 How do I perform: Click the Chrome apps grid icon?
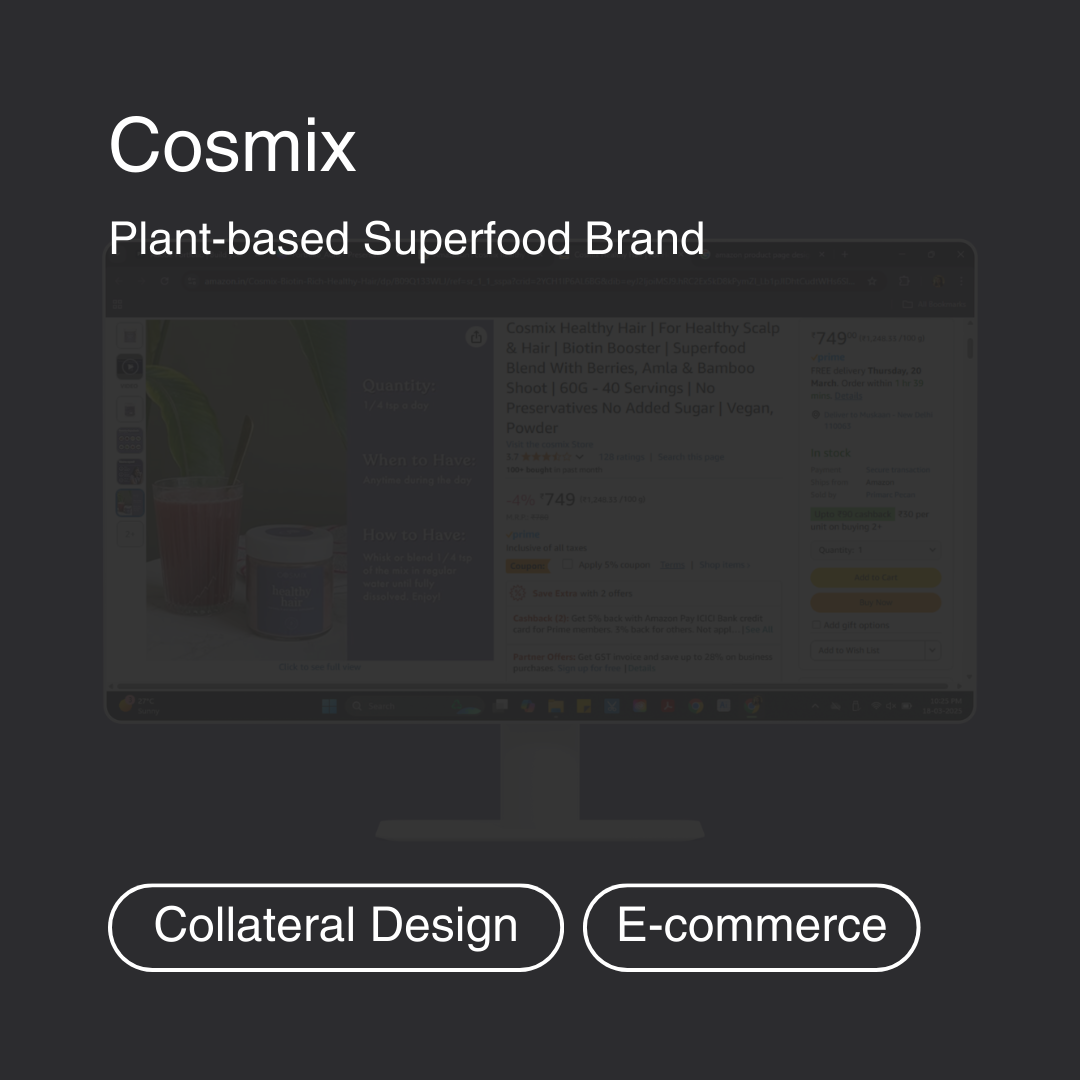click(118, 304)
